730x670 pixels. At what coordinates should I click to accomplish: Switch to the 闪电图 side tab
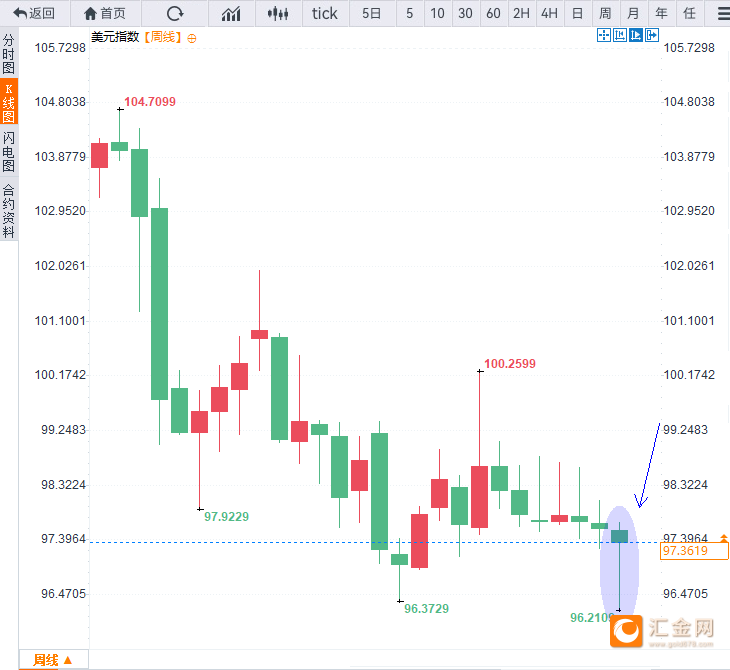coord(9,152)
